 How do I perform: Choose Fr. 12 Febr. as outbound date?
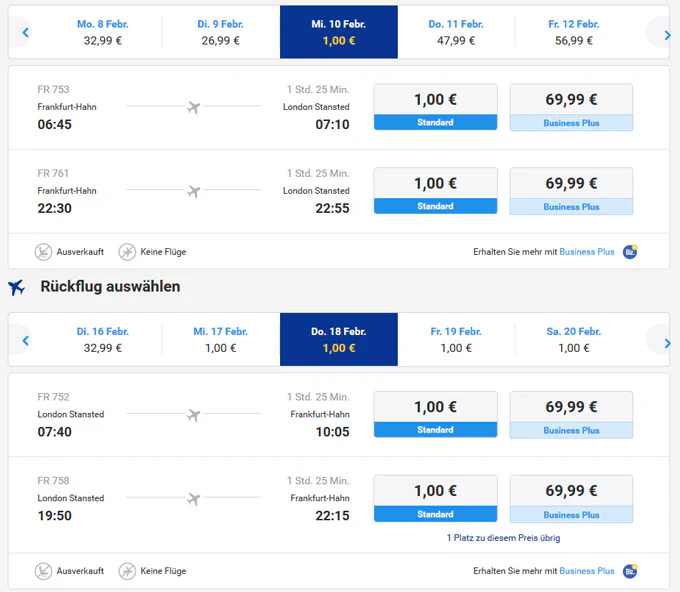tap(574, 32)
